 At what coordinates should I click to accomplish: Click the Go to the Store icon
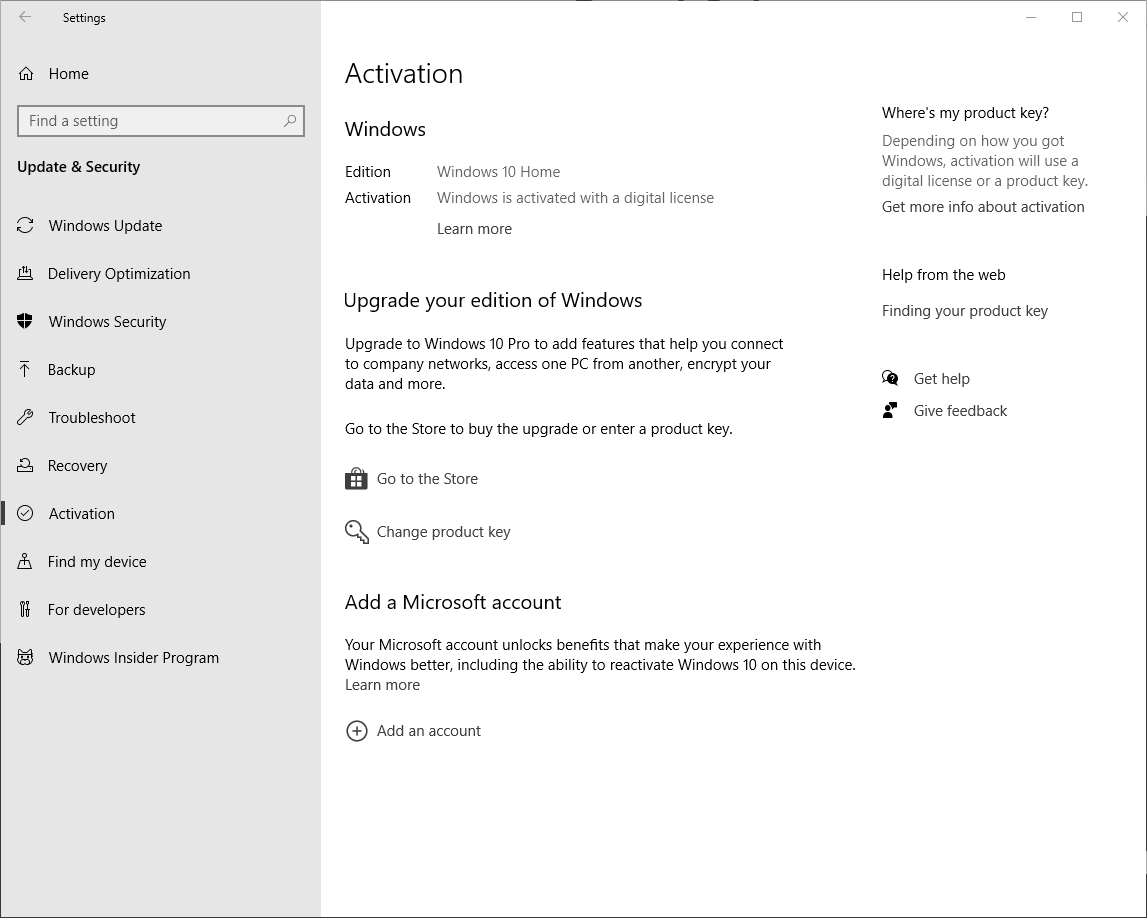(355, 478)
